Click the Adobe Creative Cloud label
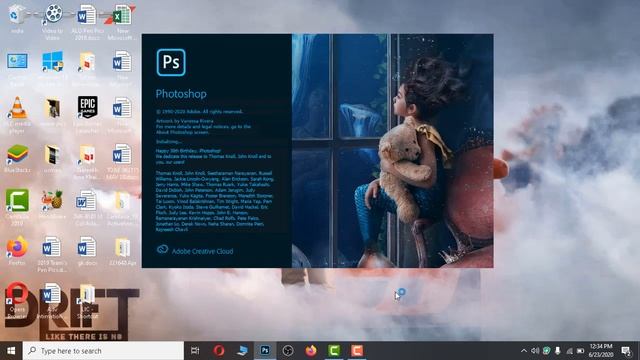 coord(202,251)
